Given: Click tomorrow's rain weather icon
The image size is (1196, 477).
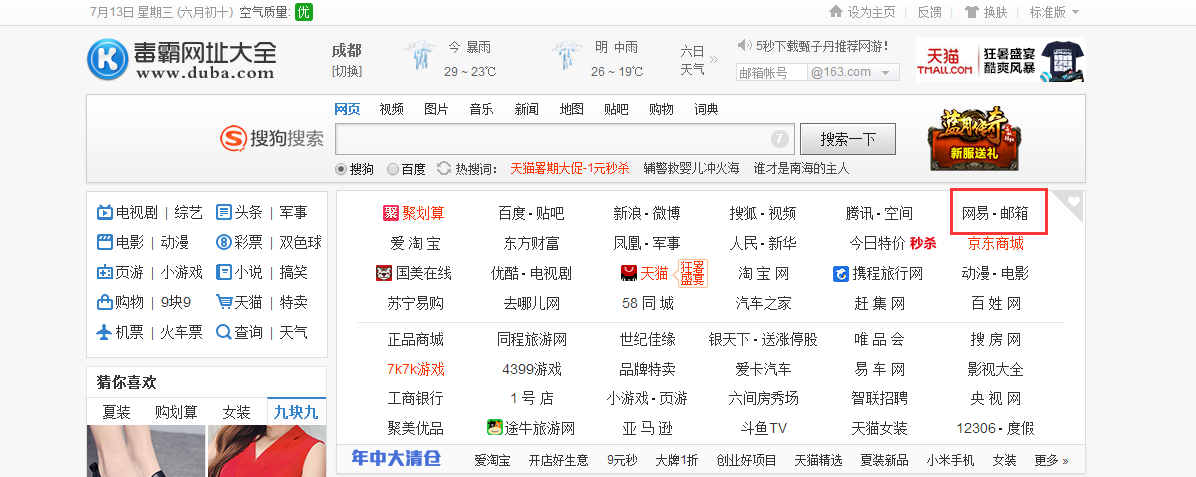Looking at the screenshot, I should [x=567, y=56].
